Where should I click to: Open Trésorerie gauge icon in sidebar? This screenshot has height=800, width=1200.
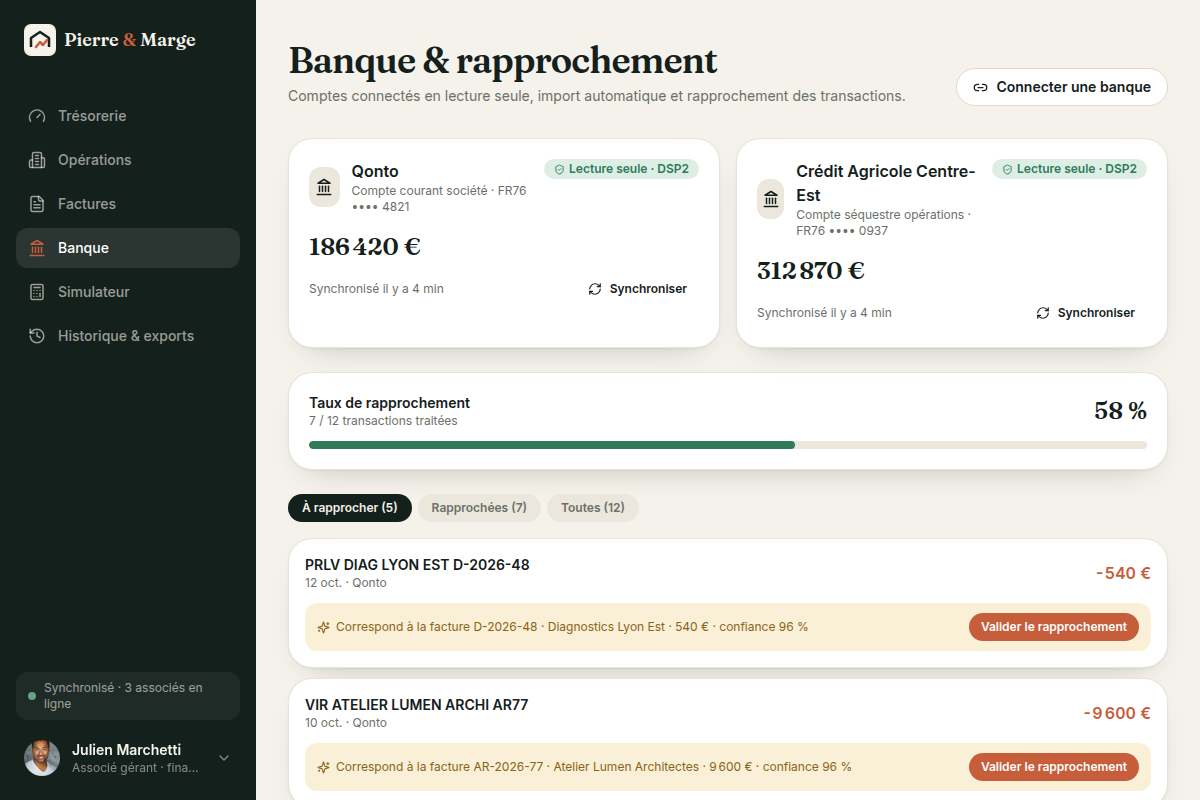pyautogui.click(x=37, y=116)
